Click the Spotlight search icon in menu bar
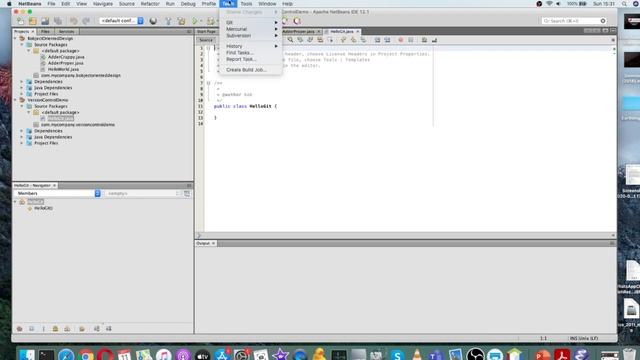 [624, 4]
